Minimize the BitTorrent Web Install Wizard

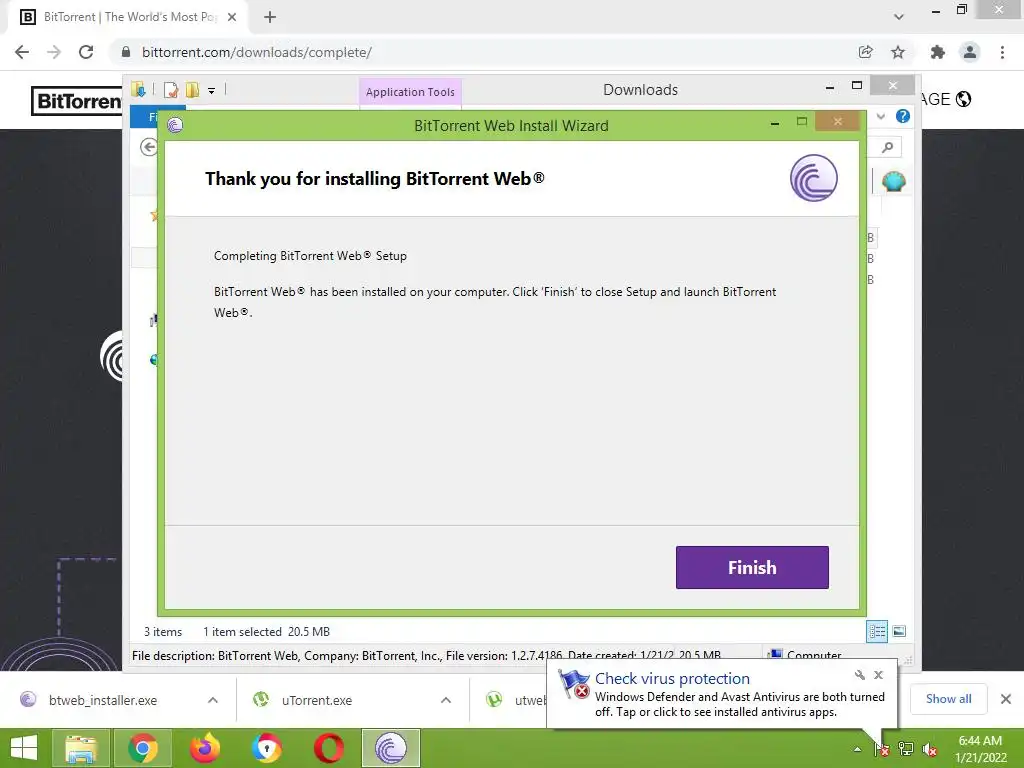tap(775, 122)
